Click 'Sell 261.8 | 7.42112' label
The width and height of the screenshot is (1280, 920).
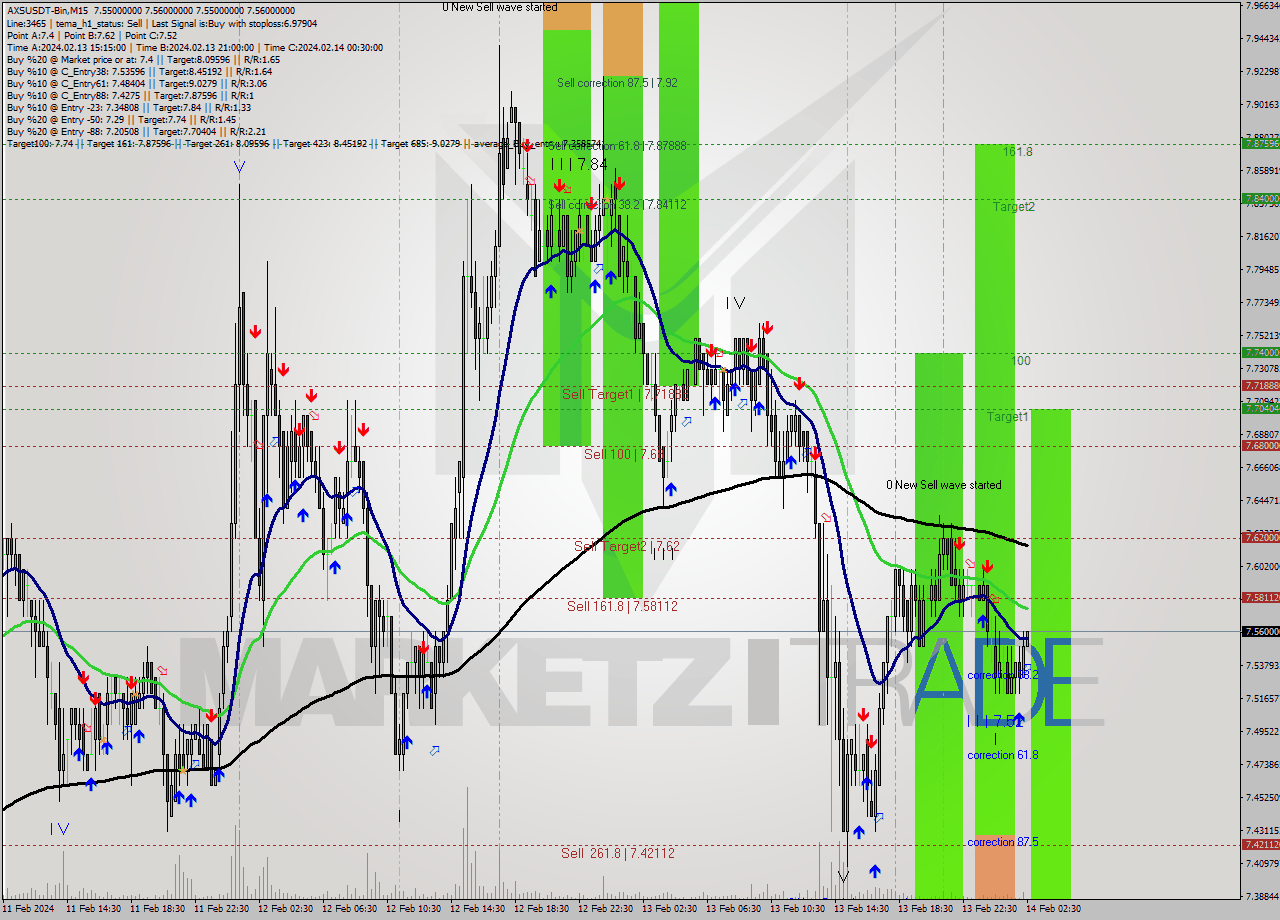(617, 853)
